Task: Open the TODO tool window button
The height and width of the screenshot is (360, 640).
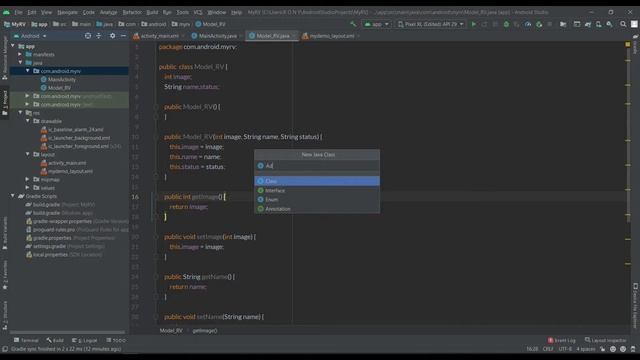Action: [116, 340]
